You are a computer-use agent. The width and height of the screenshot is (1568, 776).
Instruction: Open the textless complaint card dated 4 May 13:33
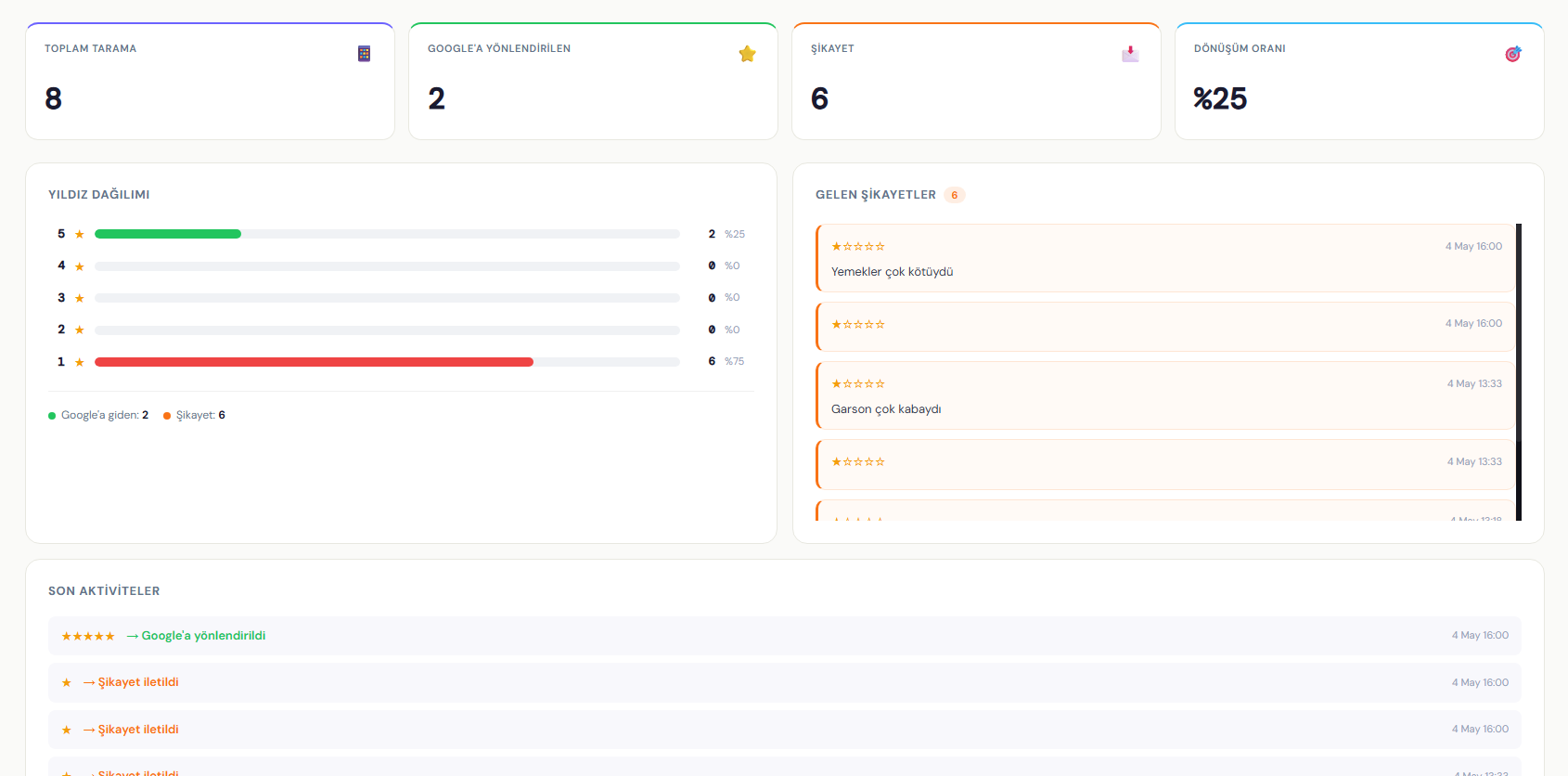1166,464
